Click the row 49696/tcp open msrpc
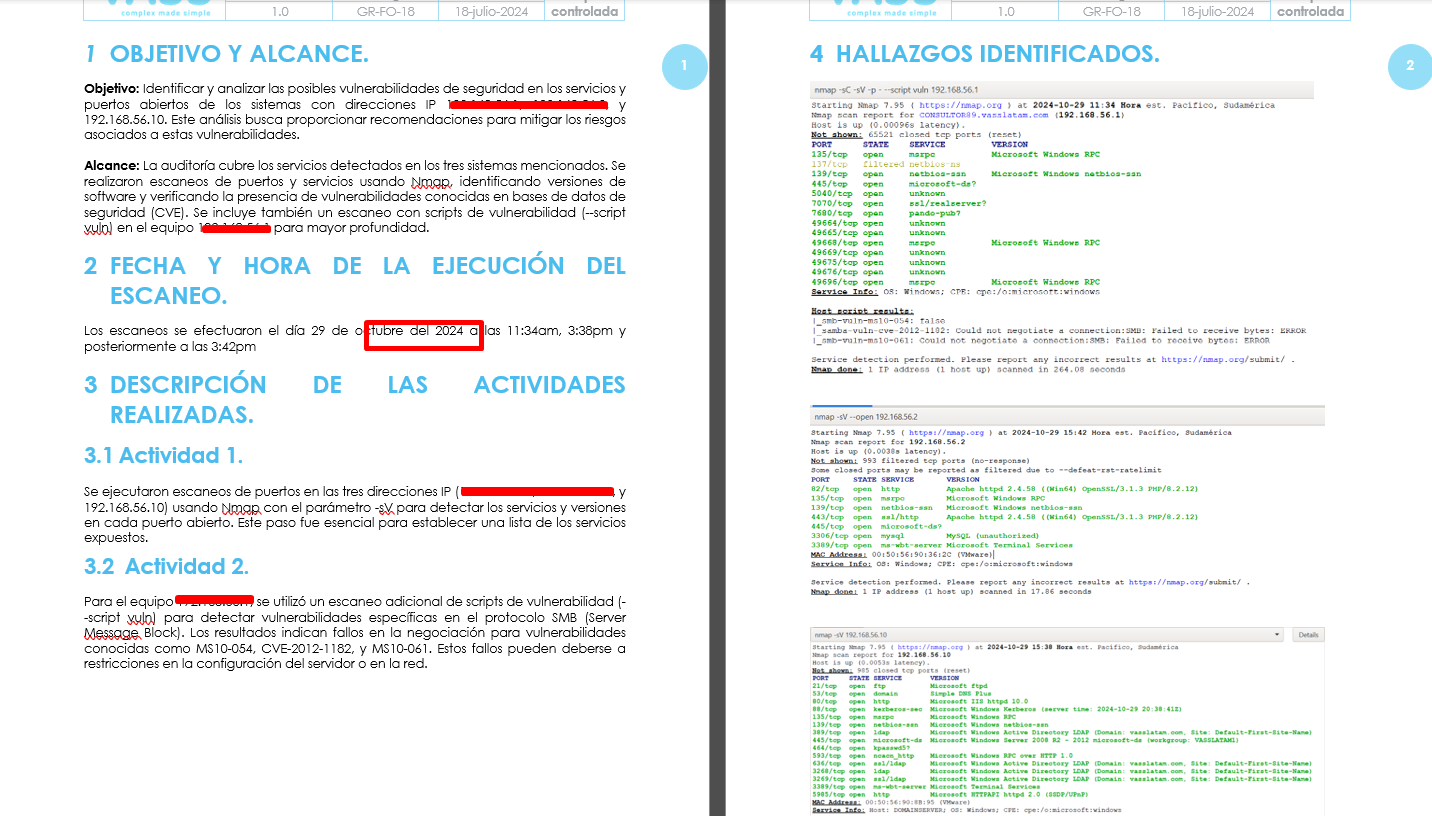 (955, 282)
